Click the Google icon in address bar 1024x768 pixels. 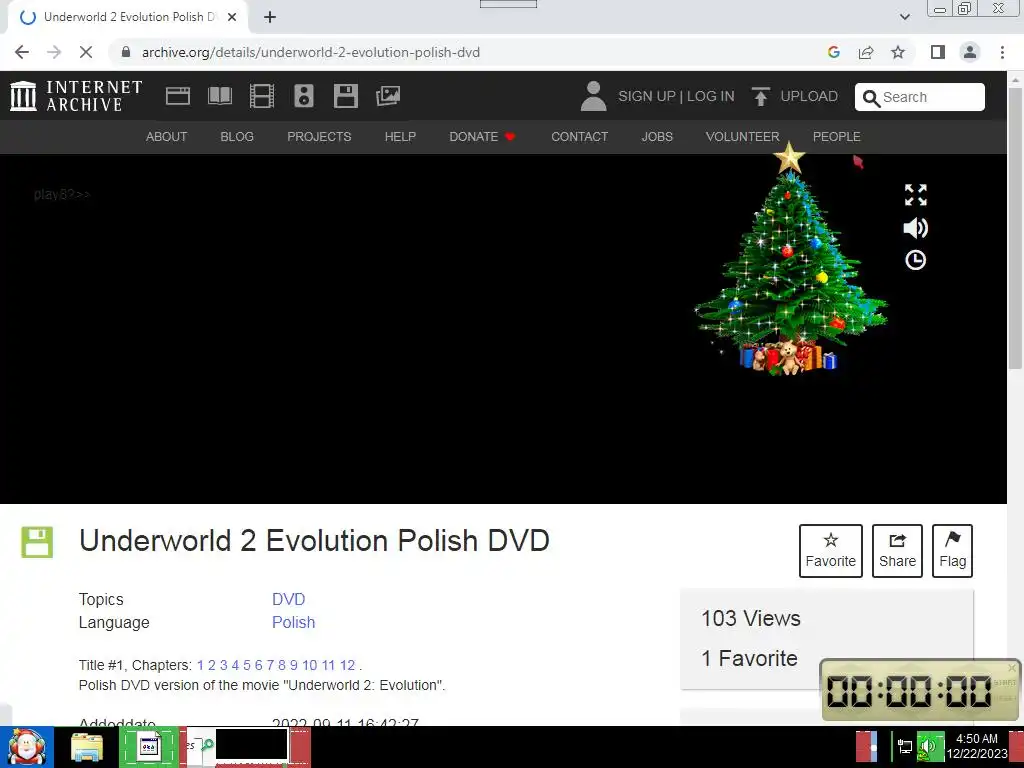point(833,52)
